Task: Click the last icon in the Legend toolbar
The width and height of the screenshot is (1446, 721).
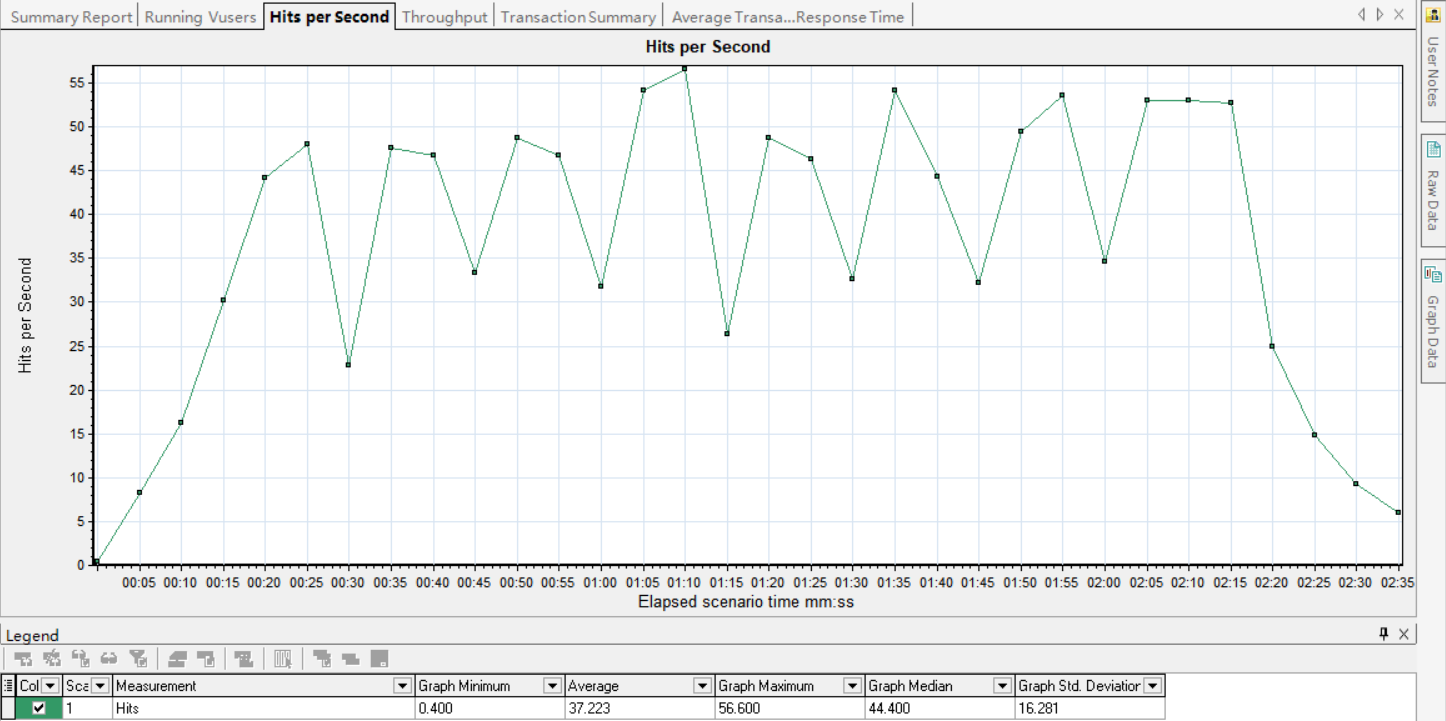Action: (379, 659)
